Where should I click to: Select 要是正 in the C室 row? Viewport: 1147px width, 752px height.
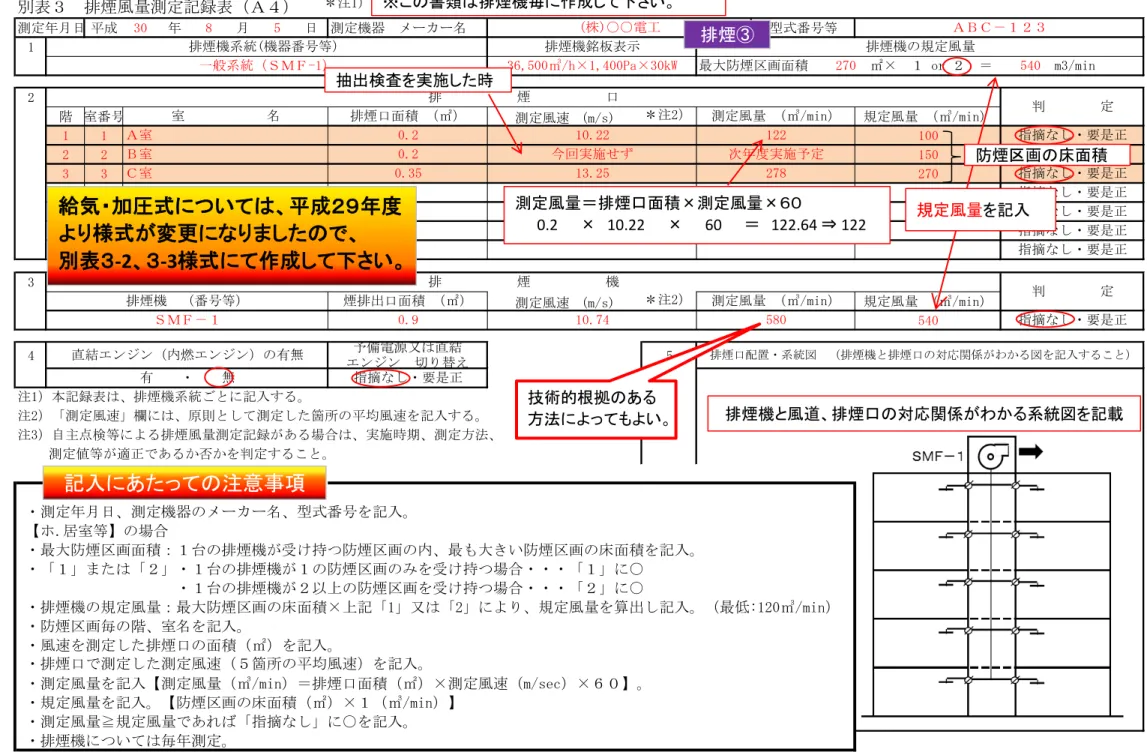pyautogui.click(x=1106, y=173)
